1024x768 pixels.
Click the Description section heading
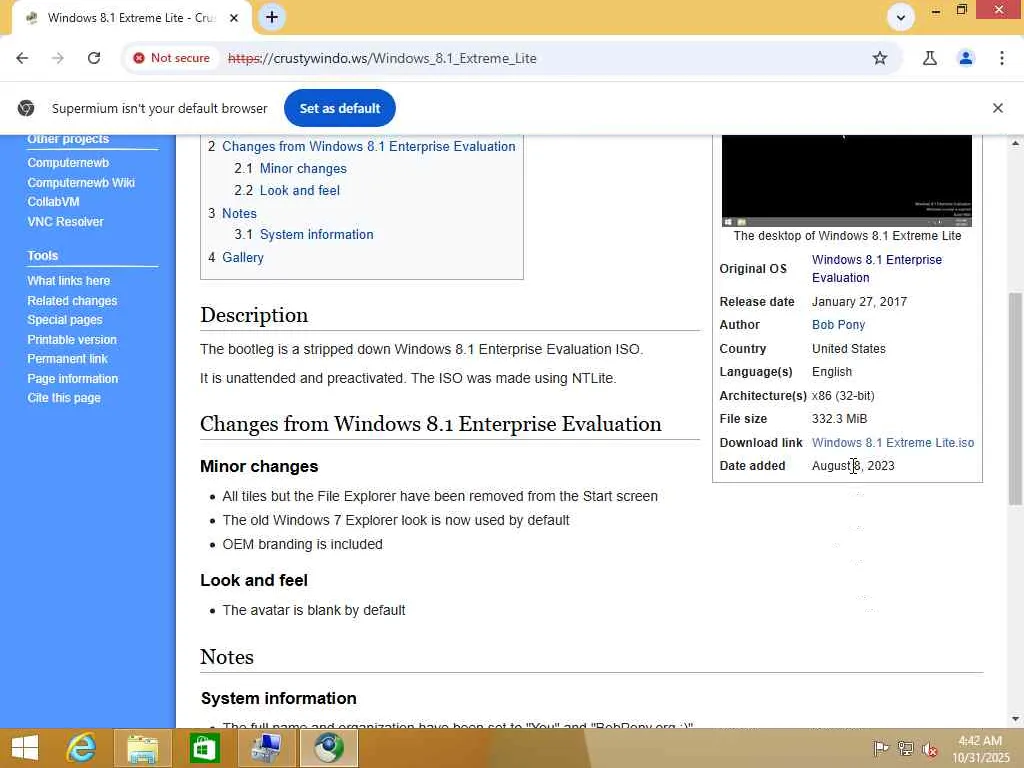(254, 315)
